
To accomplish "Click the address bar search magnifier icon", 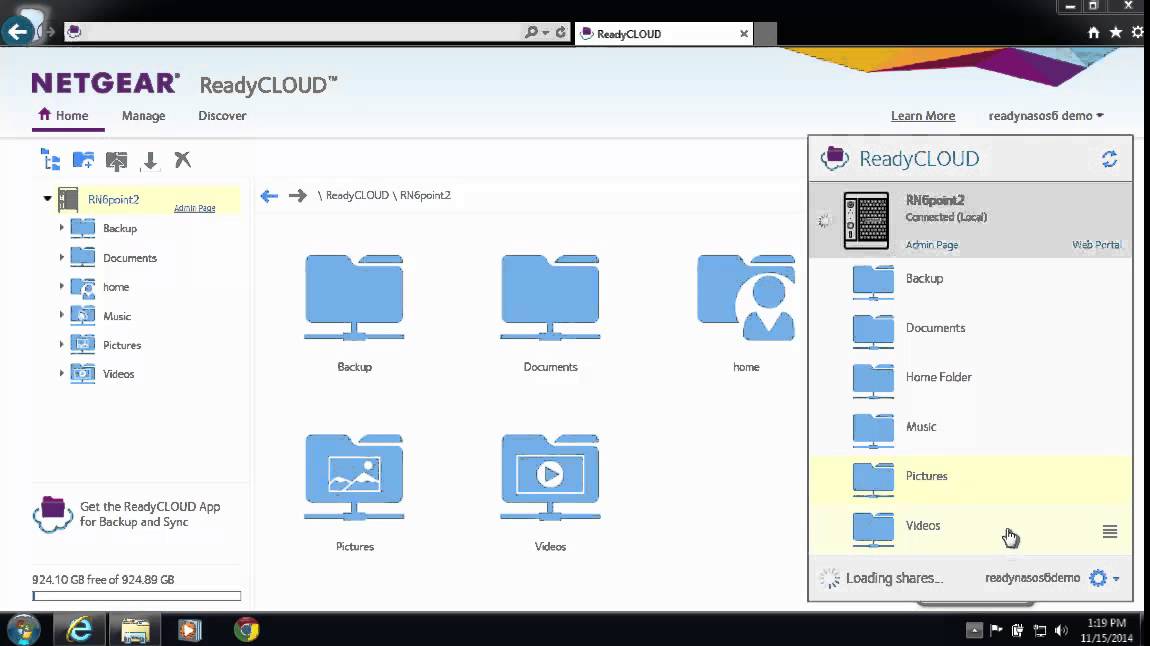I will point(532,32).
